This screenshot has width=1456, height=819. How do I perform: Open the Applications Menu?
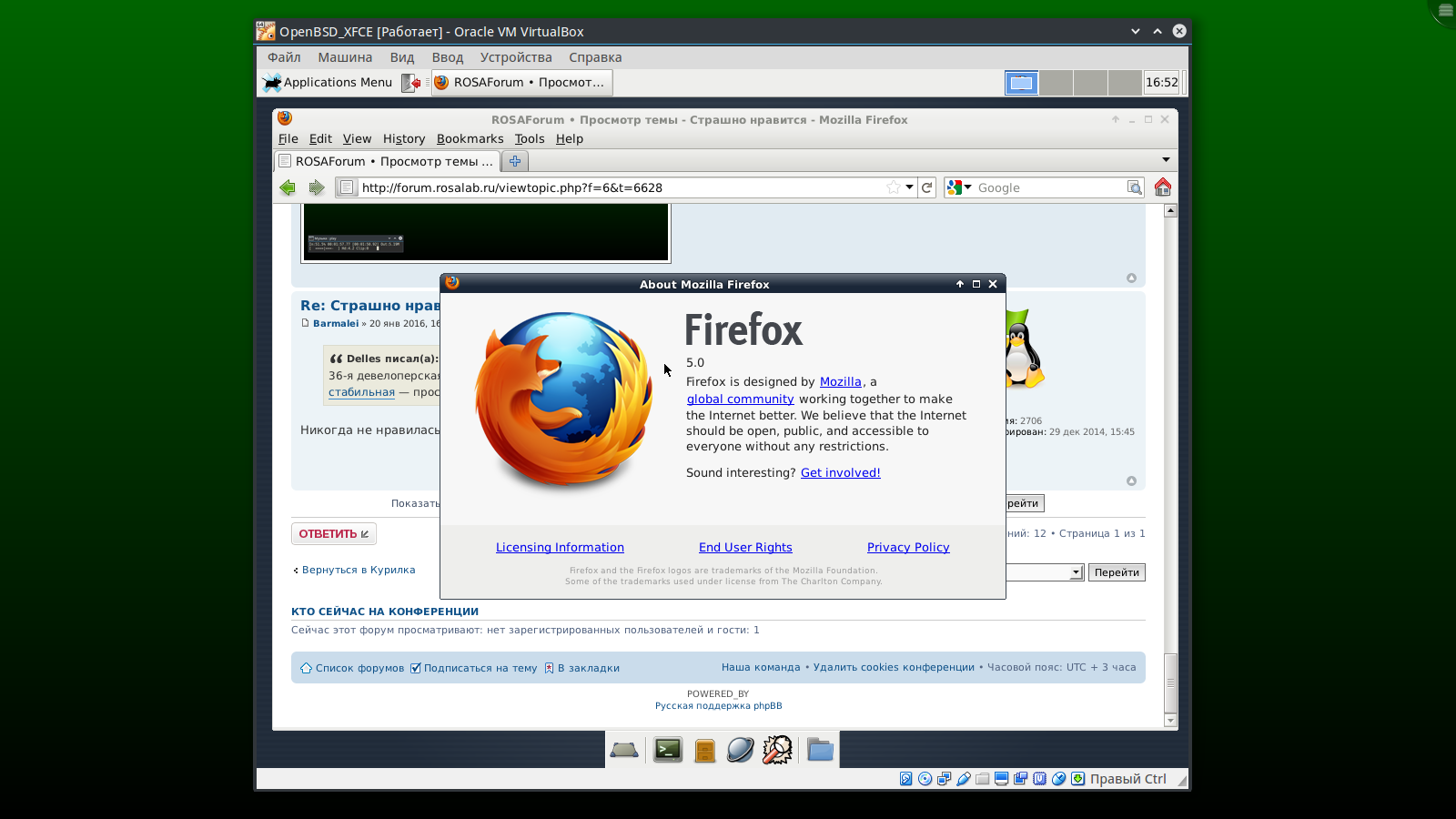[x=328, y=83]
